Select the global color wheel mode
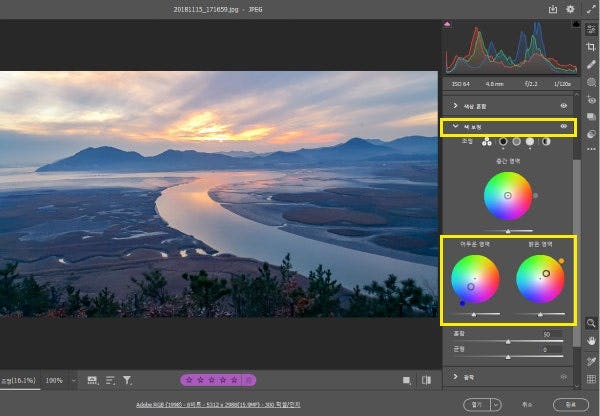 click(x=546, y=142)
